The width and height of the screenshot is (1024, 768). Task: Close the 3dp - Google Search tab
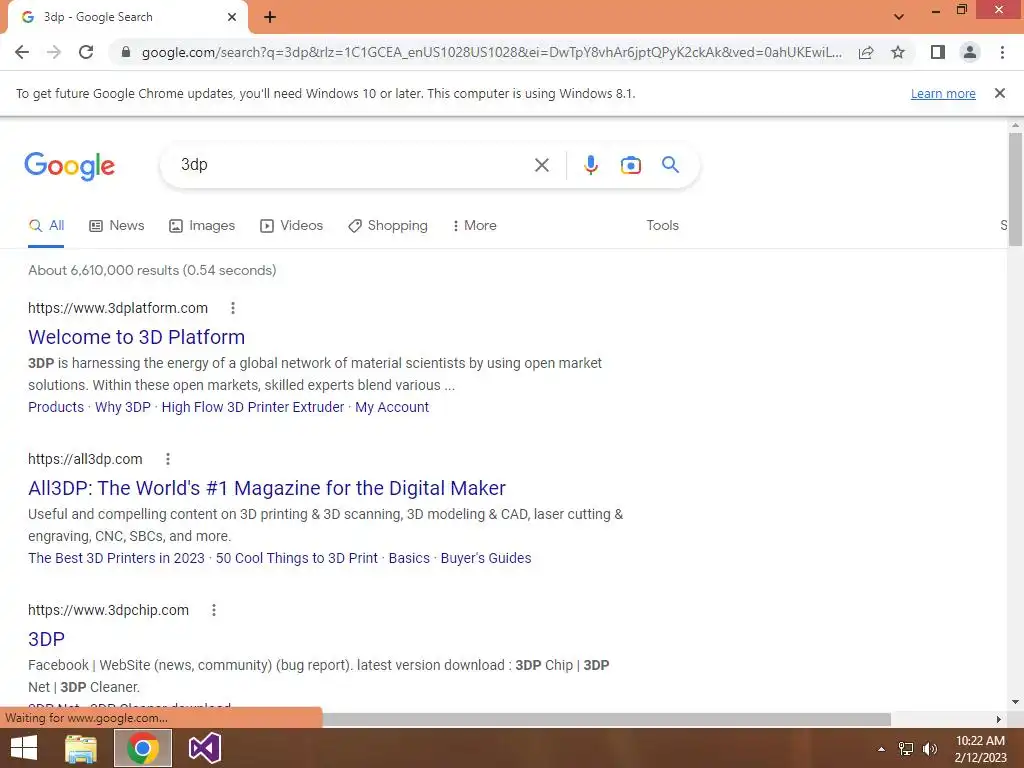(232, 17)
